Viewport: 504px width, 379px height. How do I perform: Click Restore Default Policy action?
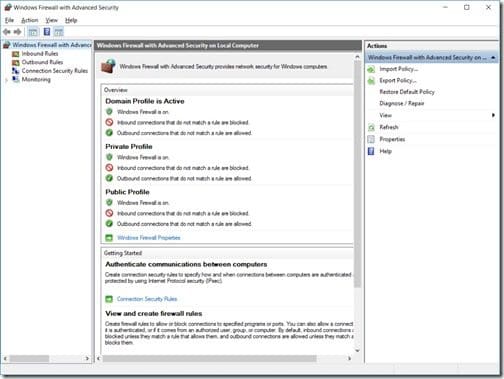click(407, 92)
